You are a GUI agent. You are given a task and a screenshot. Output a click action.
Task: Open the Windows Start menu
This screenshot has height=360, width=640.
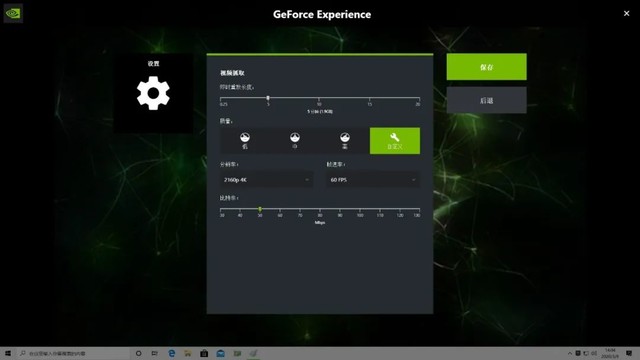tap(8, 353)
